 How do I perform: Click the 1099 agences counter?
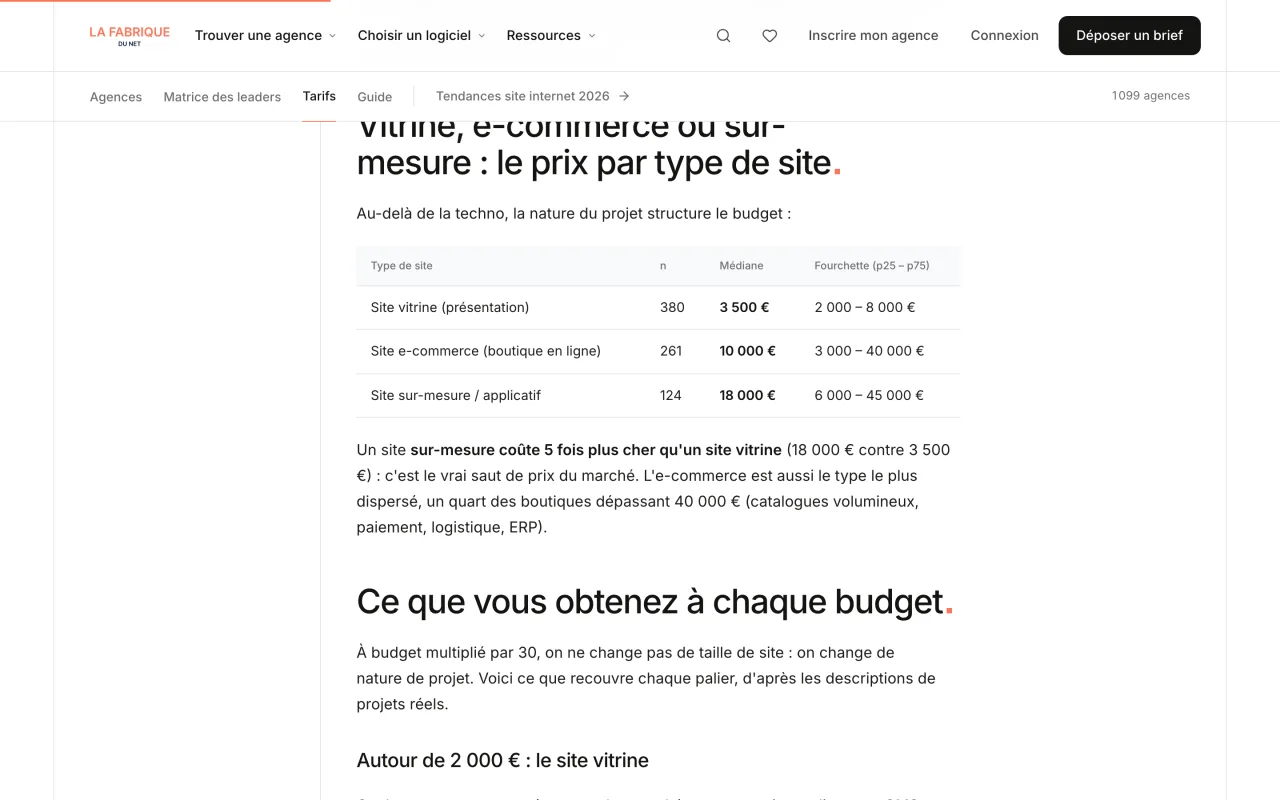(1151, 96)
